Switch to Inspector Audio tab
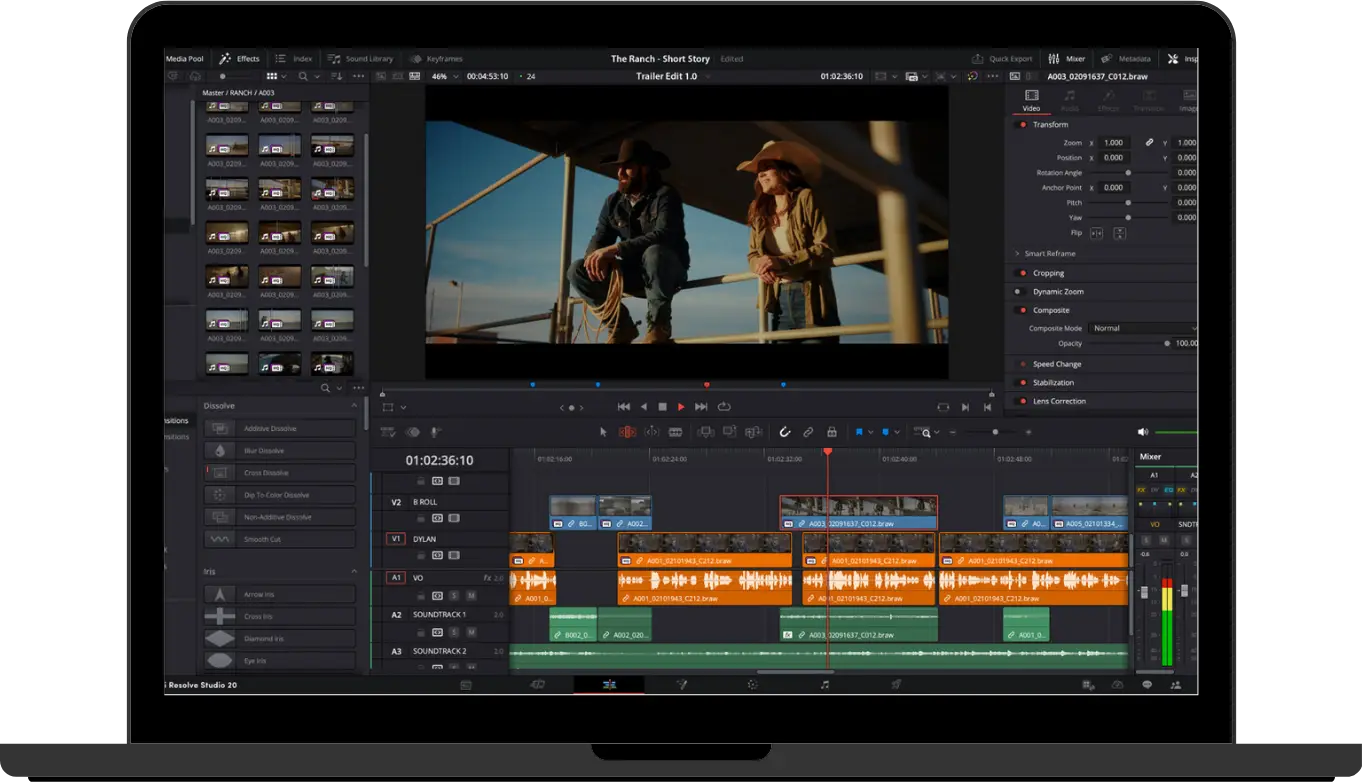This screenshot has height=782, width=1362. [1070, 101]
